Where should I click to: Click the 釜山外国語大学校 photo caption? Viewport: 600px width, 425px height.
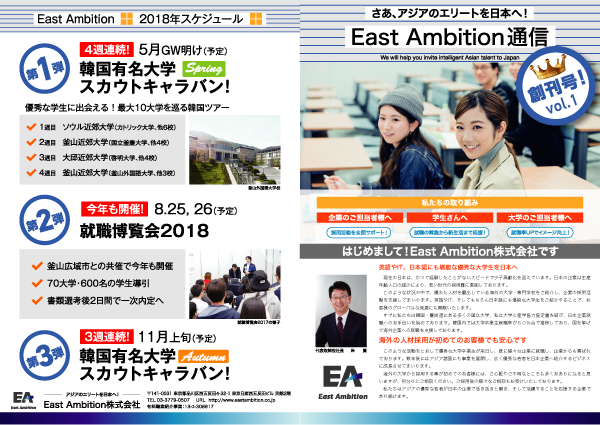pyautogui.click(x=264, y=188)
